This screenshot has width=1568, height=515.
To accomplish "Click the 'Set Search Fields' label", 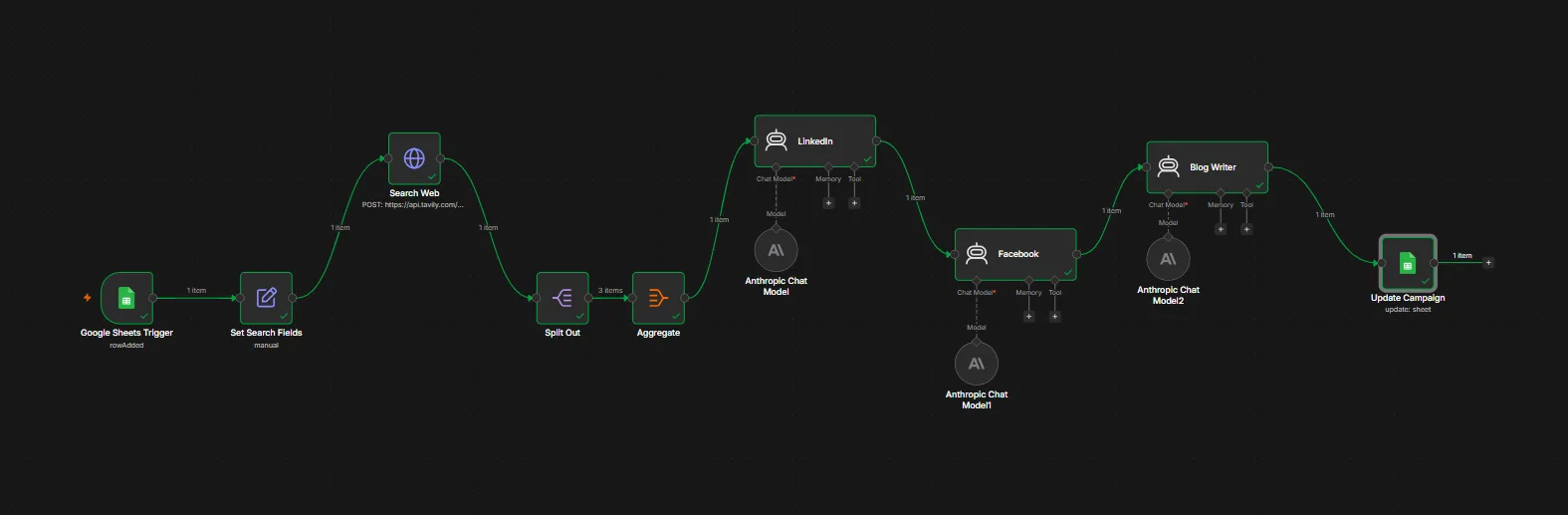I will click(x=266, y=333).
